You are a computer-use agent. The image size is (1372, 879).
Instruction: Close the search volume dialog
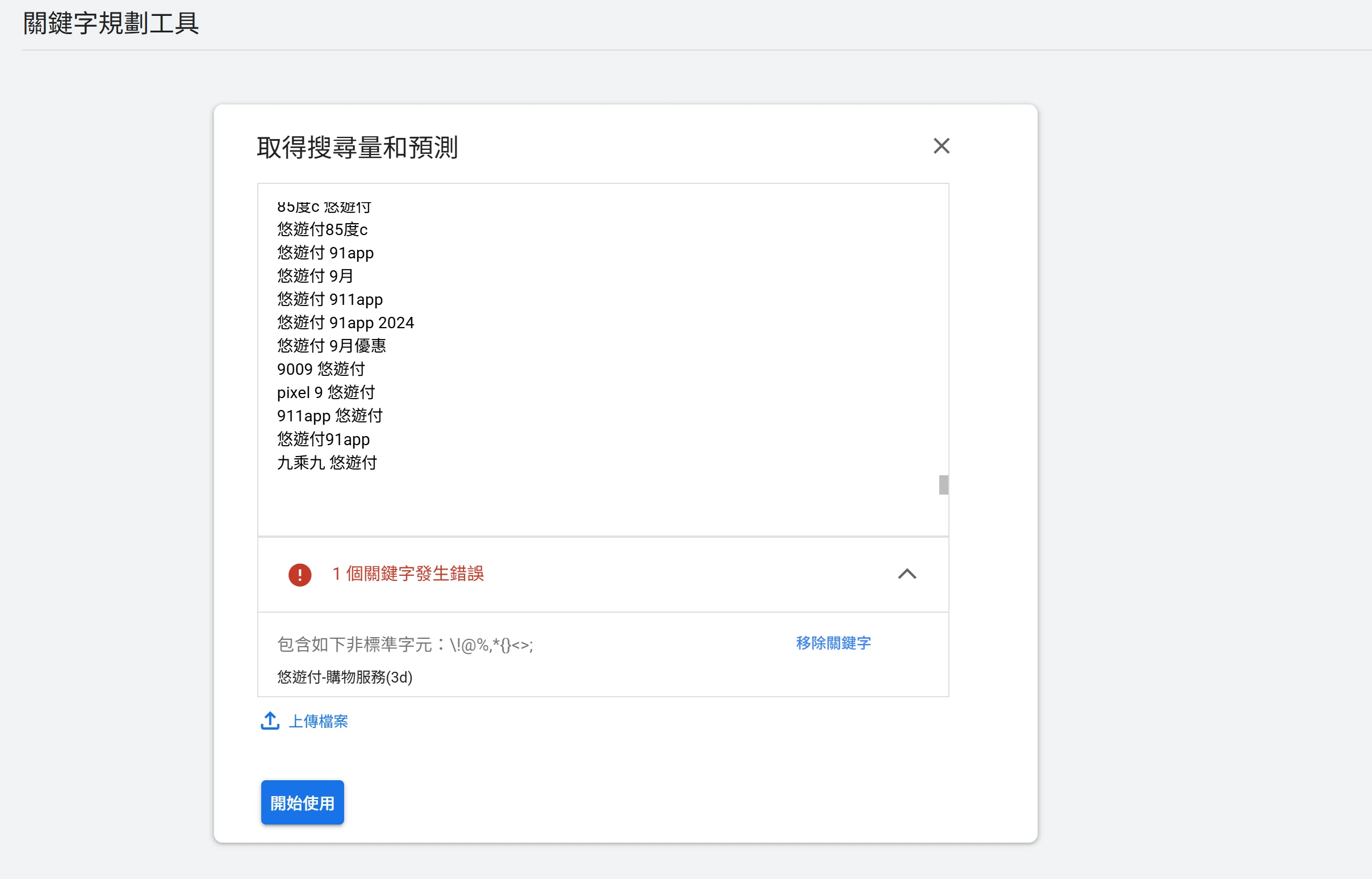[x=941, y=146]
